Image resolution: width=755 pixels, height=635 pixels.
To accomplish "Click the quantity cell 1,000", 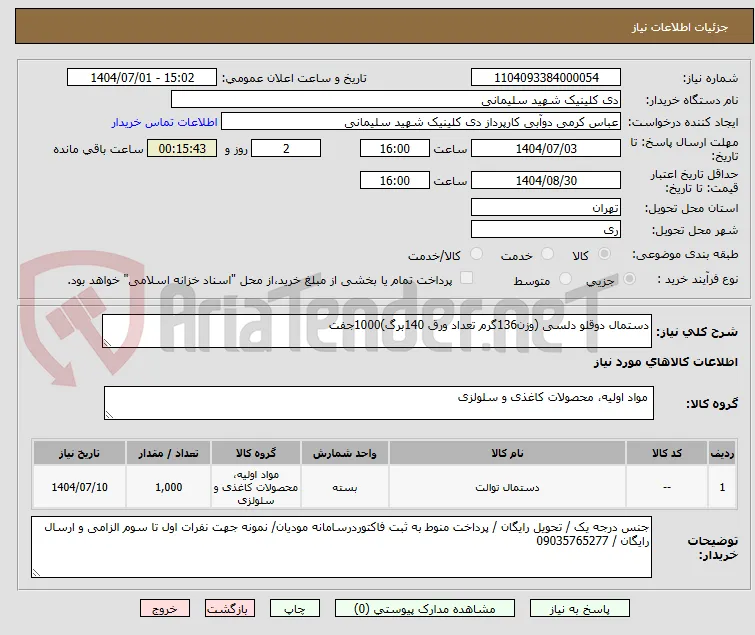I will point(168,487).
